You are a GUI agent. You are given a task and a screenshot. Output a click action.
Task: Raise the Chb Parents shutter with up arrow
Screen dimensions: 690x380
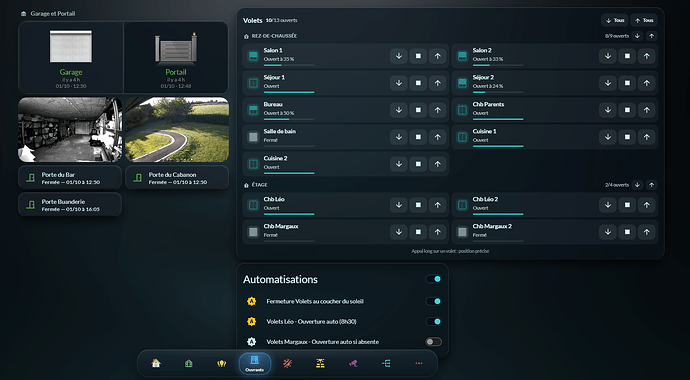point(646,110)
